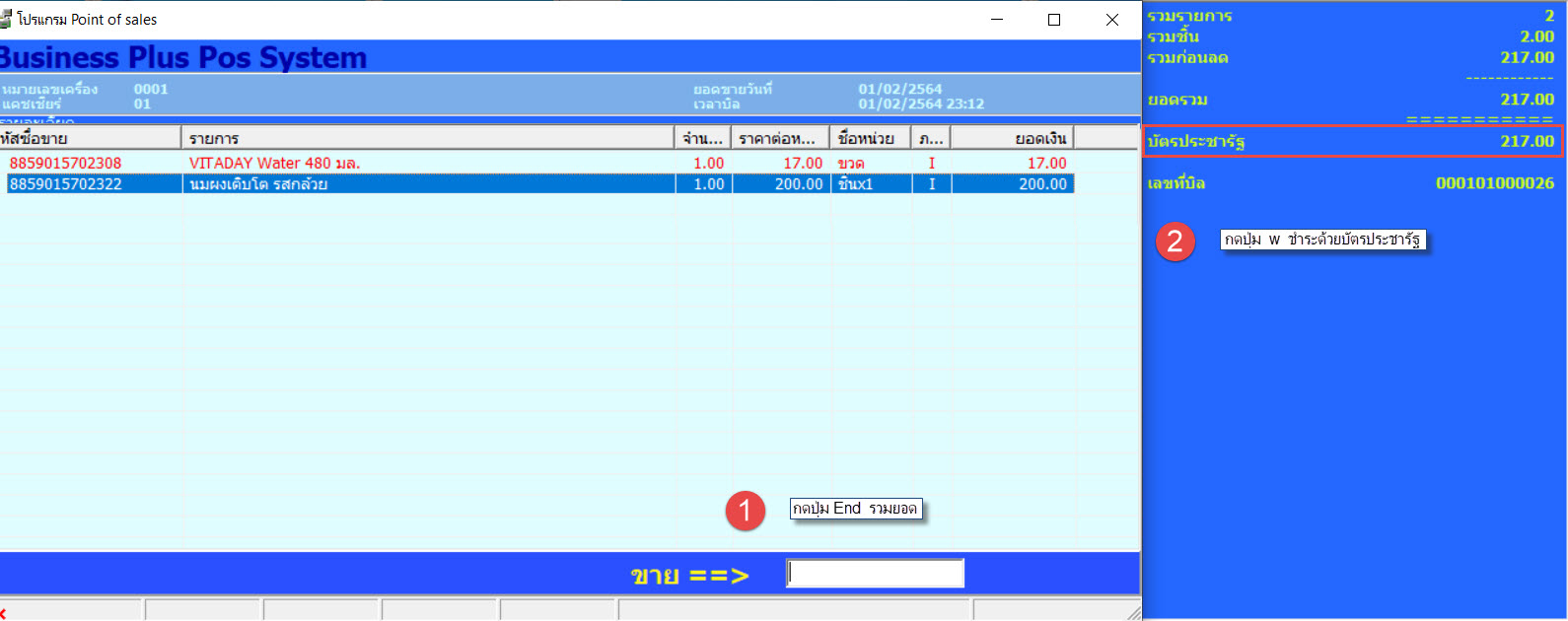Click the จำน... quantity column header

coord(703,138)
